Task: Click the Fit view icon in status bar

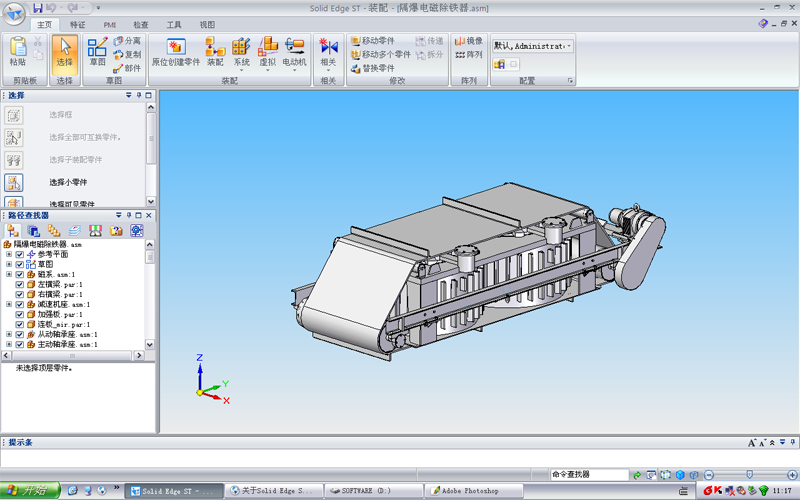Action: coord(666,475)
